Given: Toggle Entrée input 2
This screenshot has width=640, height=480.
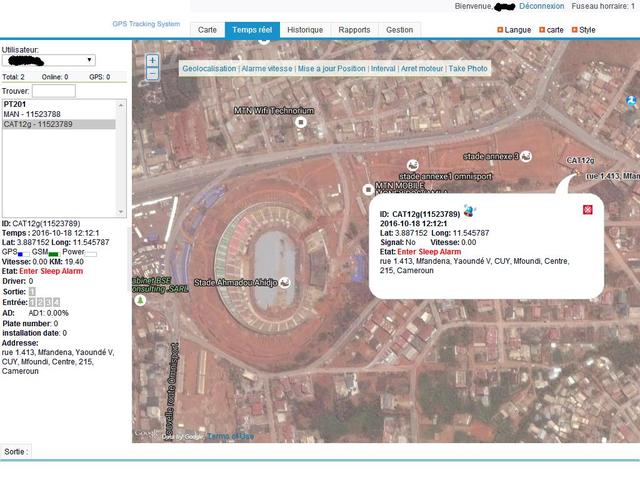Looking at the screenshot, I should [40, 302].
